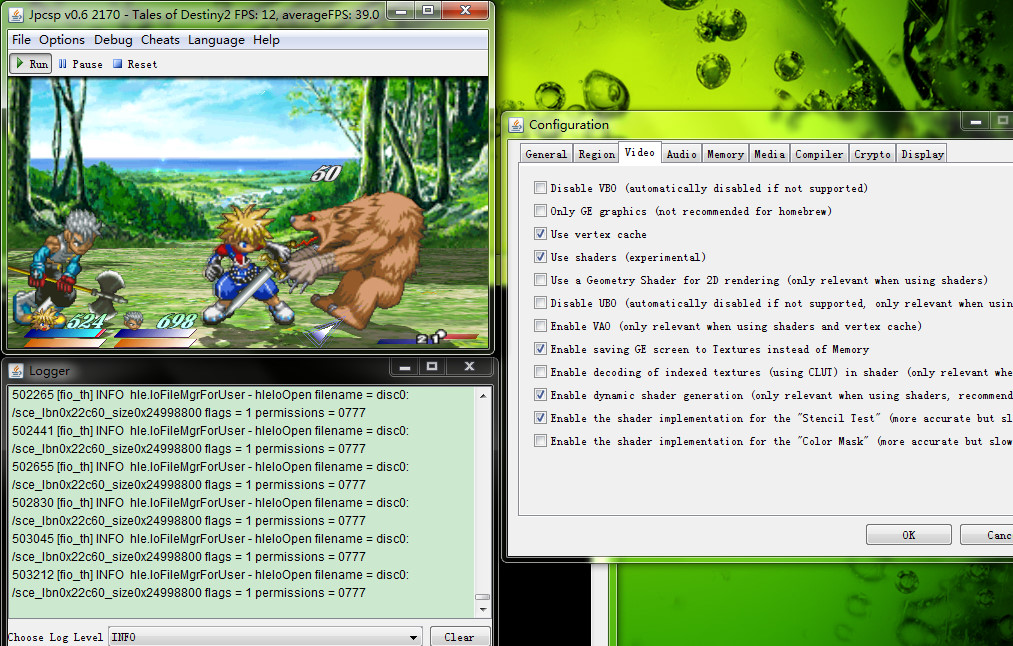Minimize the Logger window
1013x646 pixels.
405,367
